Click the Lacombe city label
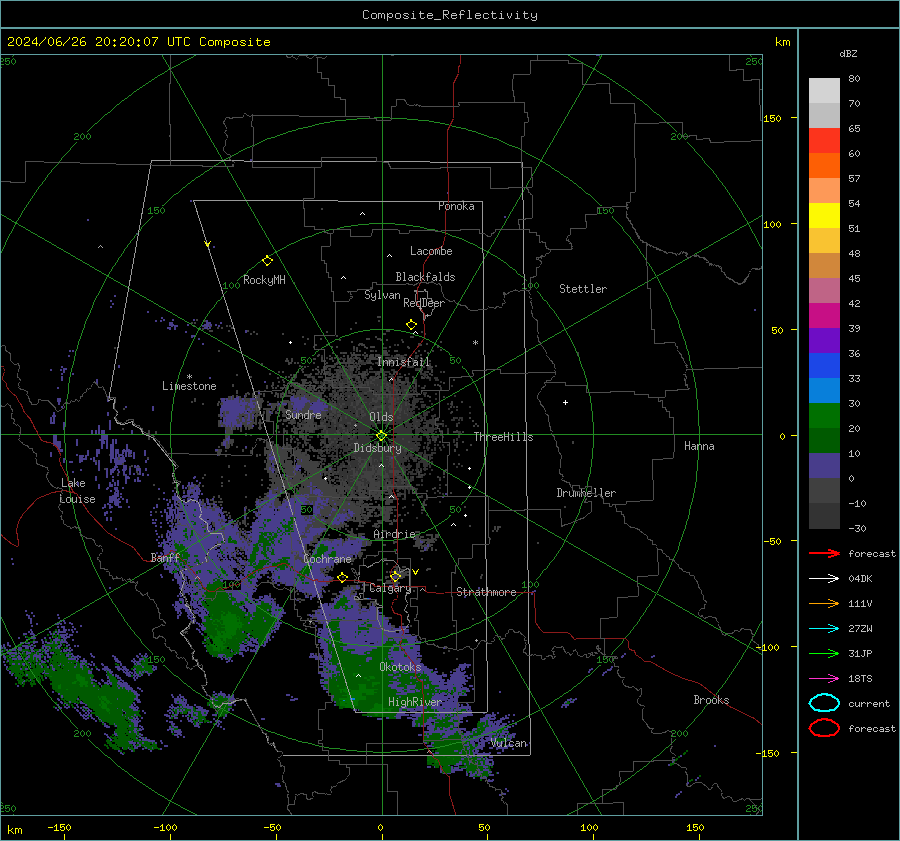 click(x=431, y=251)
